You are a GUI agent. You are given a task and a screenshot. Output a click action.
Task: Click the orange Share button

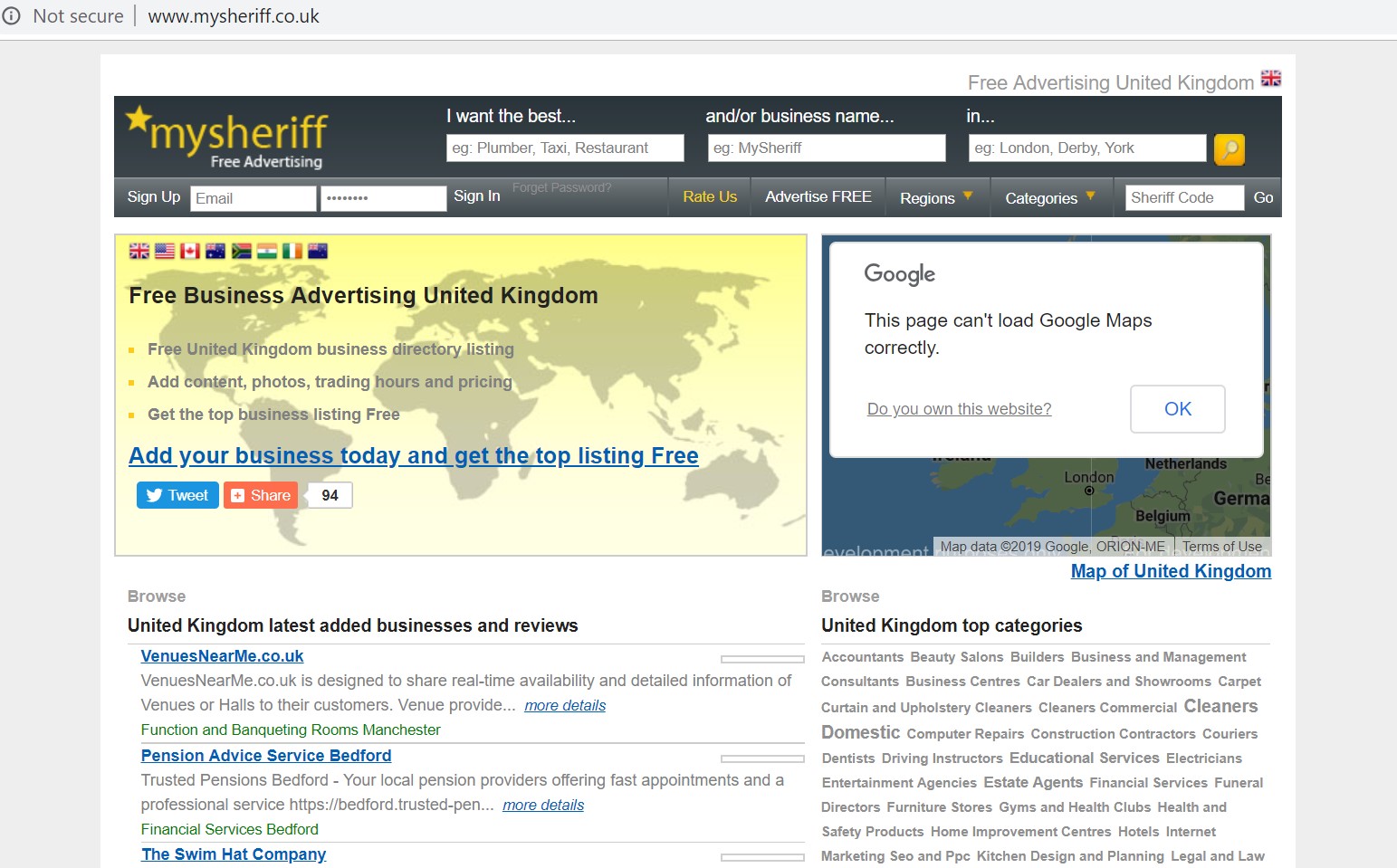point(261,495)
